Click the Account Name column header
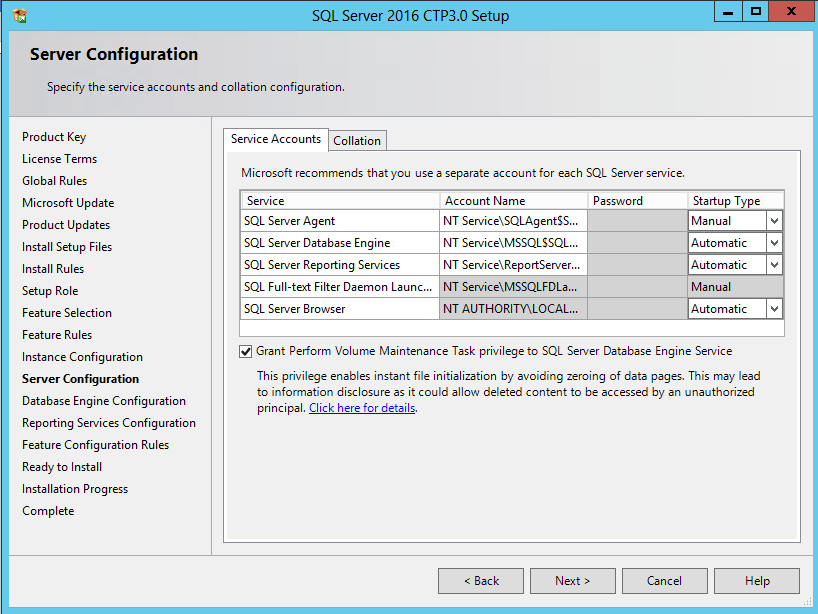The image size is (818, 614). coord(512,201)
